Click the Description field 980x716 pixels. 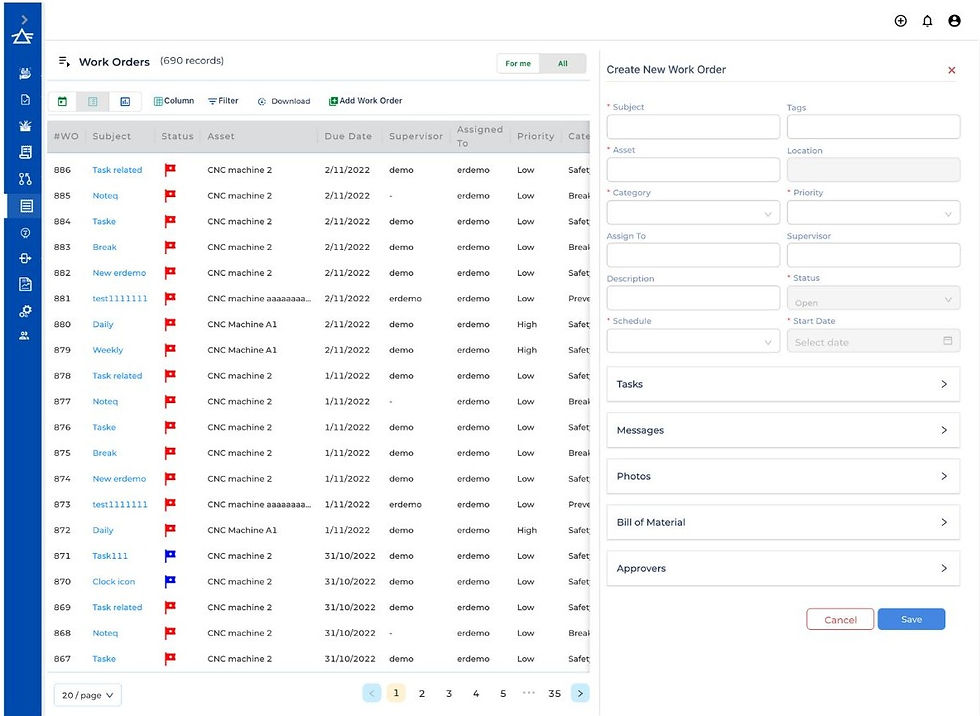click(x=693, y=298)
